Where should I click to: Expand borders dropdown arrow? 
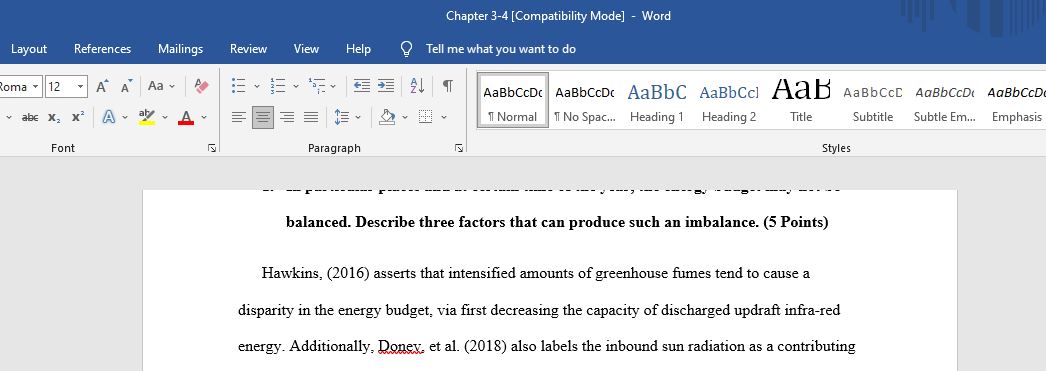(x=444, y=117)
